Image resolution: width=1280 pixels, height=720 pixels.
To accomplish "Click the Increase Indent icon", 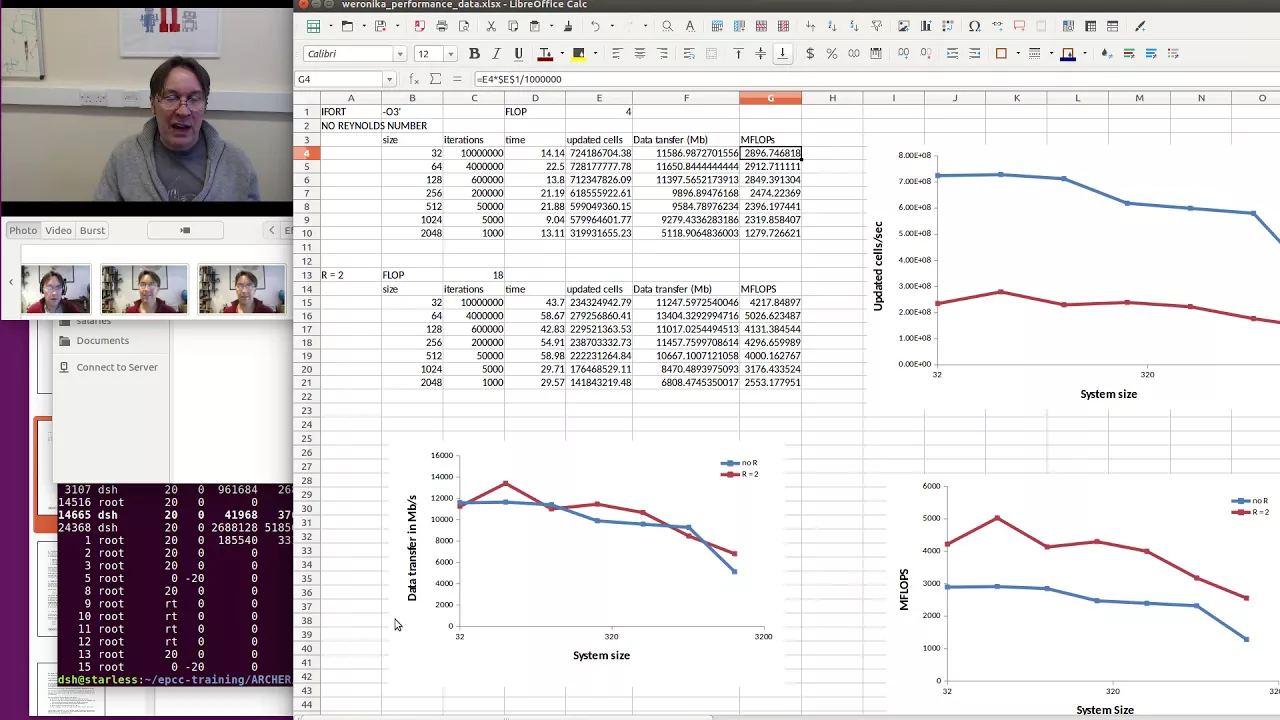I will (x=952, y=54).
